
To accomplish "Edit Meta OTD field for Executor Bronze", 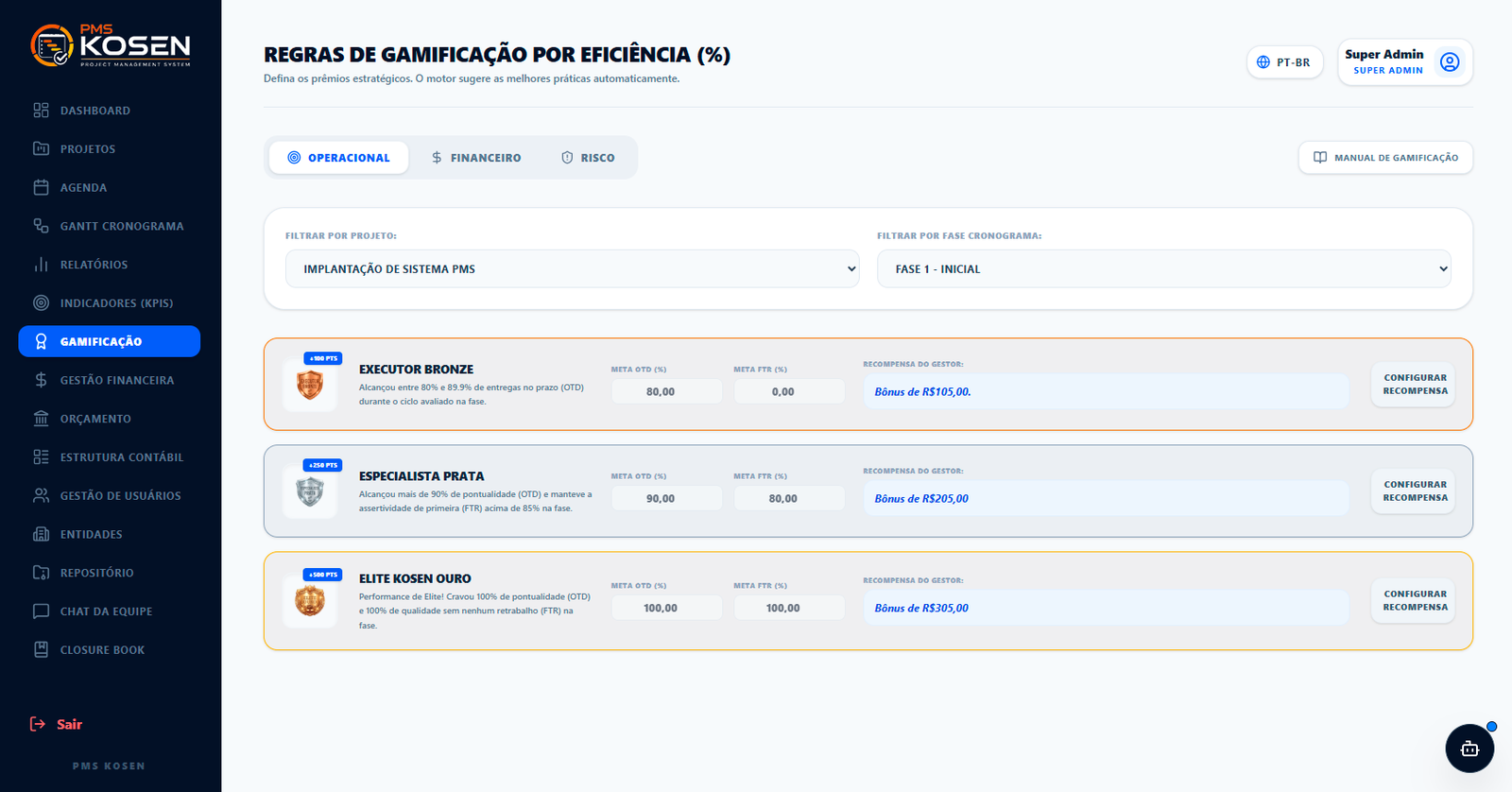I will (666, 391).
